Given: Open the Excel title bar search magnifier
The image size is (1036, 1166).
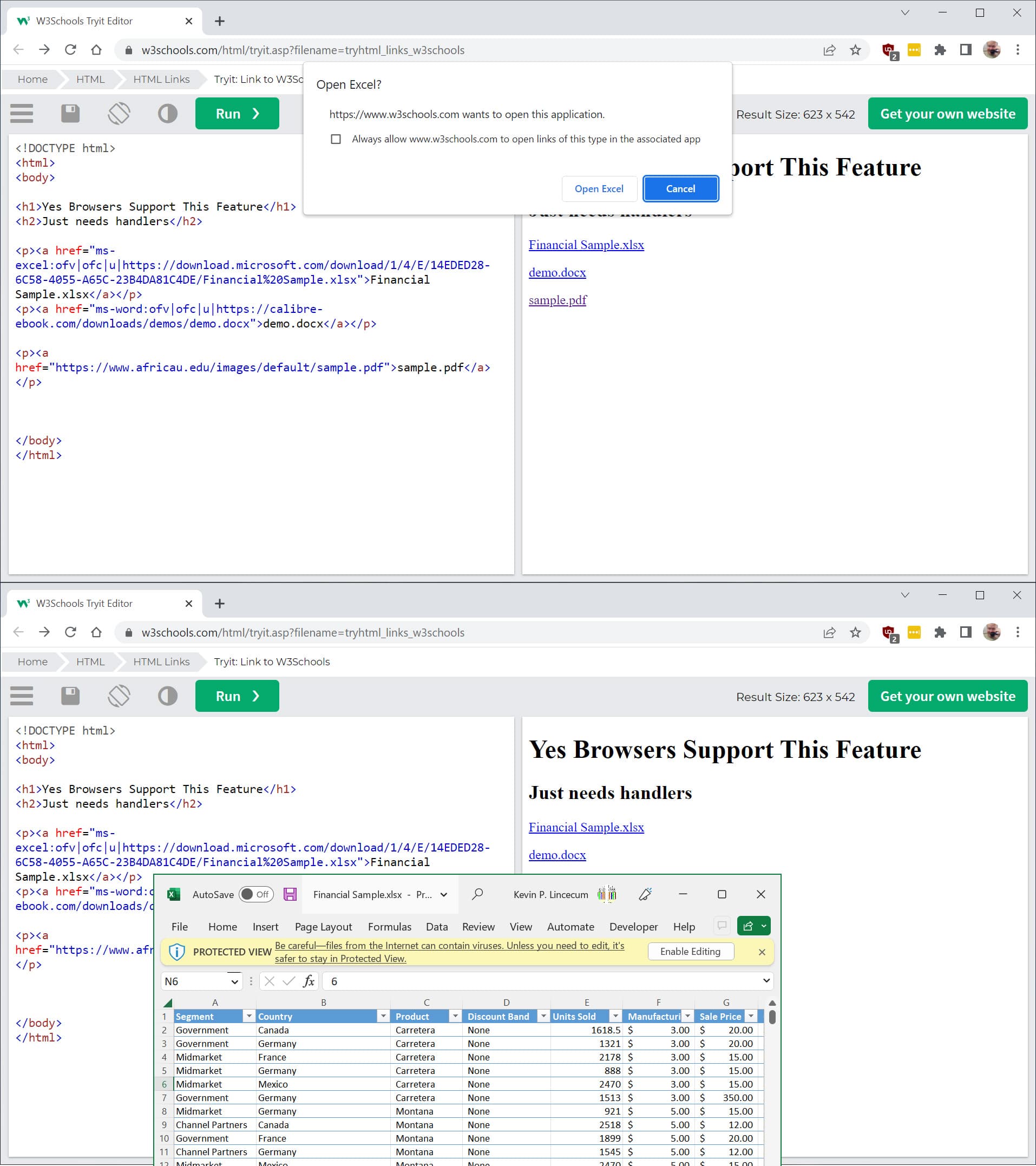Looking at the screenshot, I should pos(477,894).
